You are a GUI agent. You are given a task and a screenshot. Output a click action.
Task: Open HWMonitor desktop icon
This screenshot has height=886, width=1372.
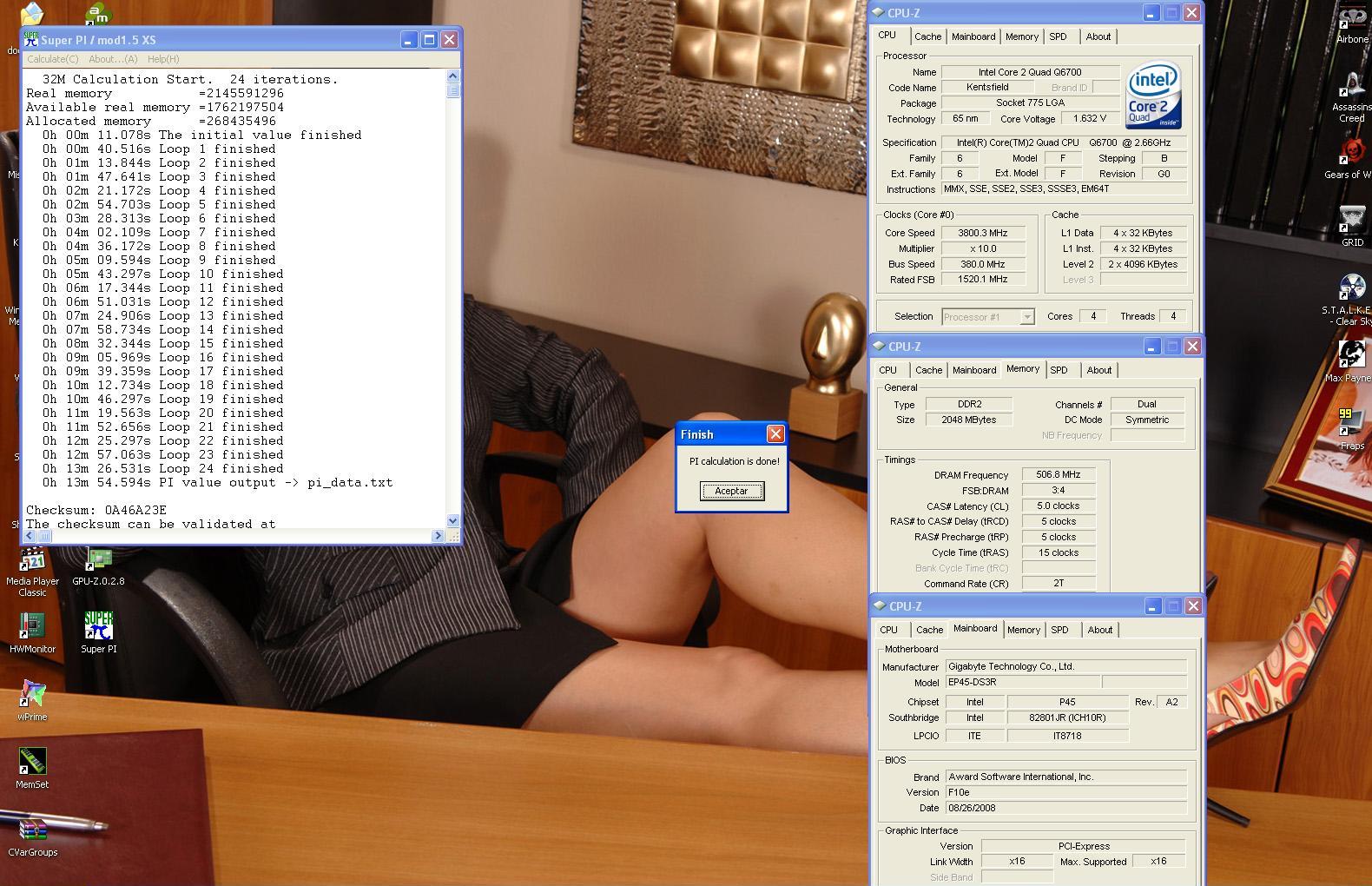point(32,633)
